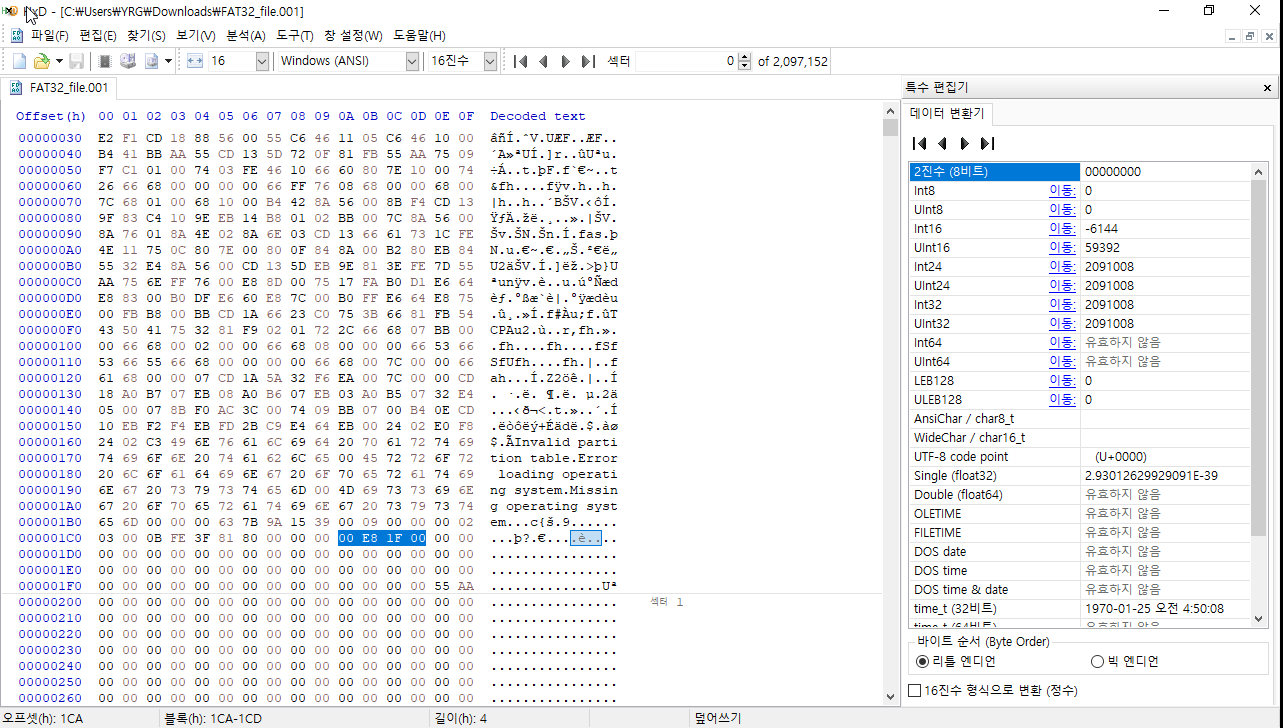Open the 도구(T) menu
This screenshot has width=1283, height=728.
point(295,35)
